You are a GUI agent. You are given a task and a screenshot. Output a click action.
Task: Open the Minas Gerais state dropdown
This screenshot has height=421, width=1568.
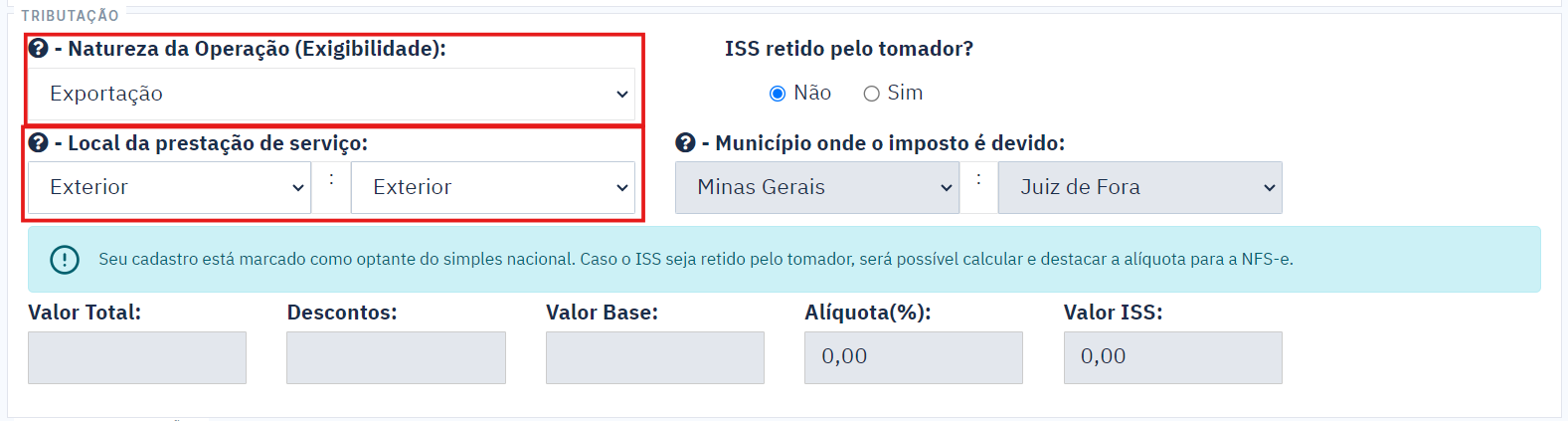[x=817, y=187]
